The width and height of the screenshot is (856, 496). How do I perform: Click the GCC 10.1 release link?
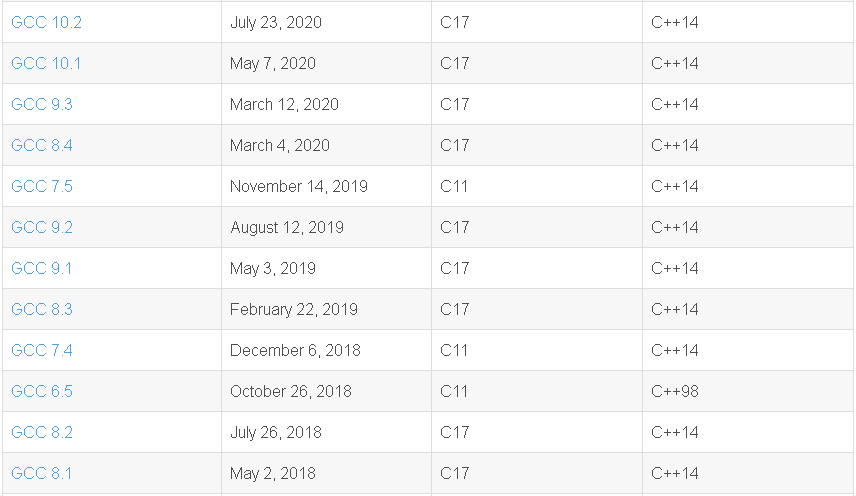click(46, 63)
